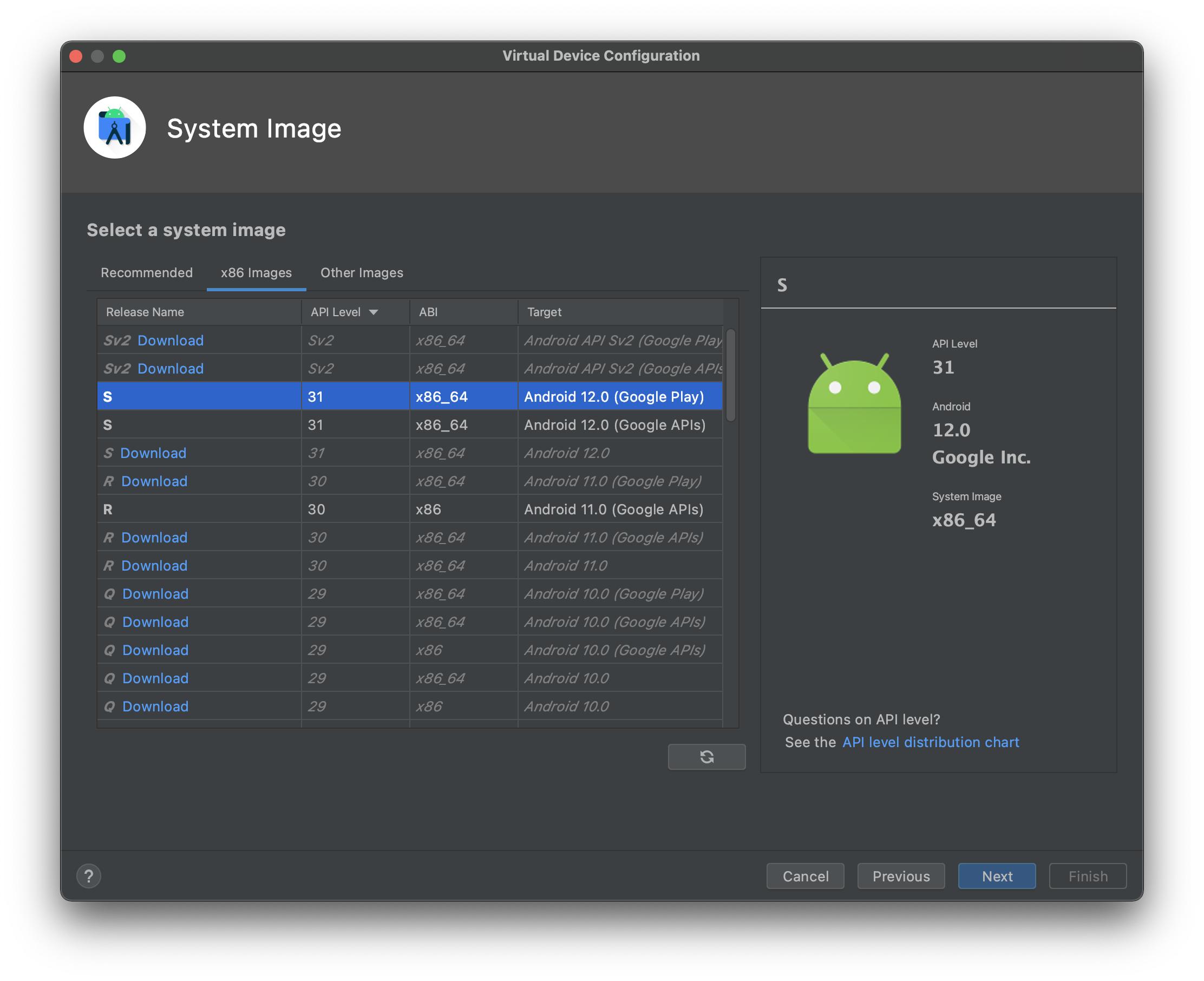Click the refresh/sync icon at bottom right

click(707, 756)
